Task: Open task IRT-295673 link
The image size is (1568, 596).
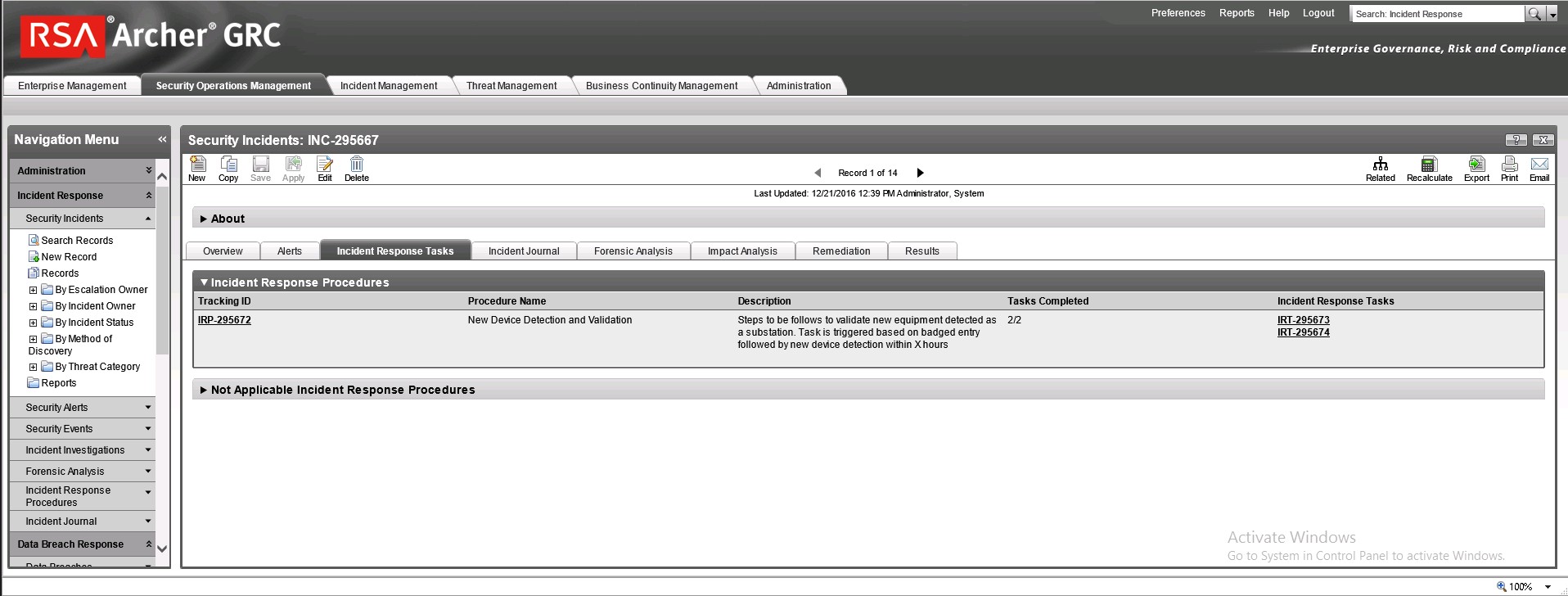Action: point(1304,320)
